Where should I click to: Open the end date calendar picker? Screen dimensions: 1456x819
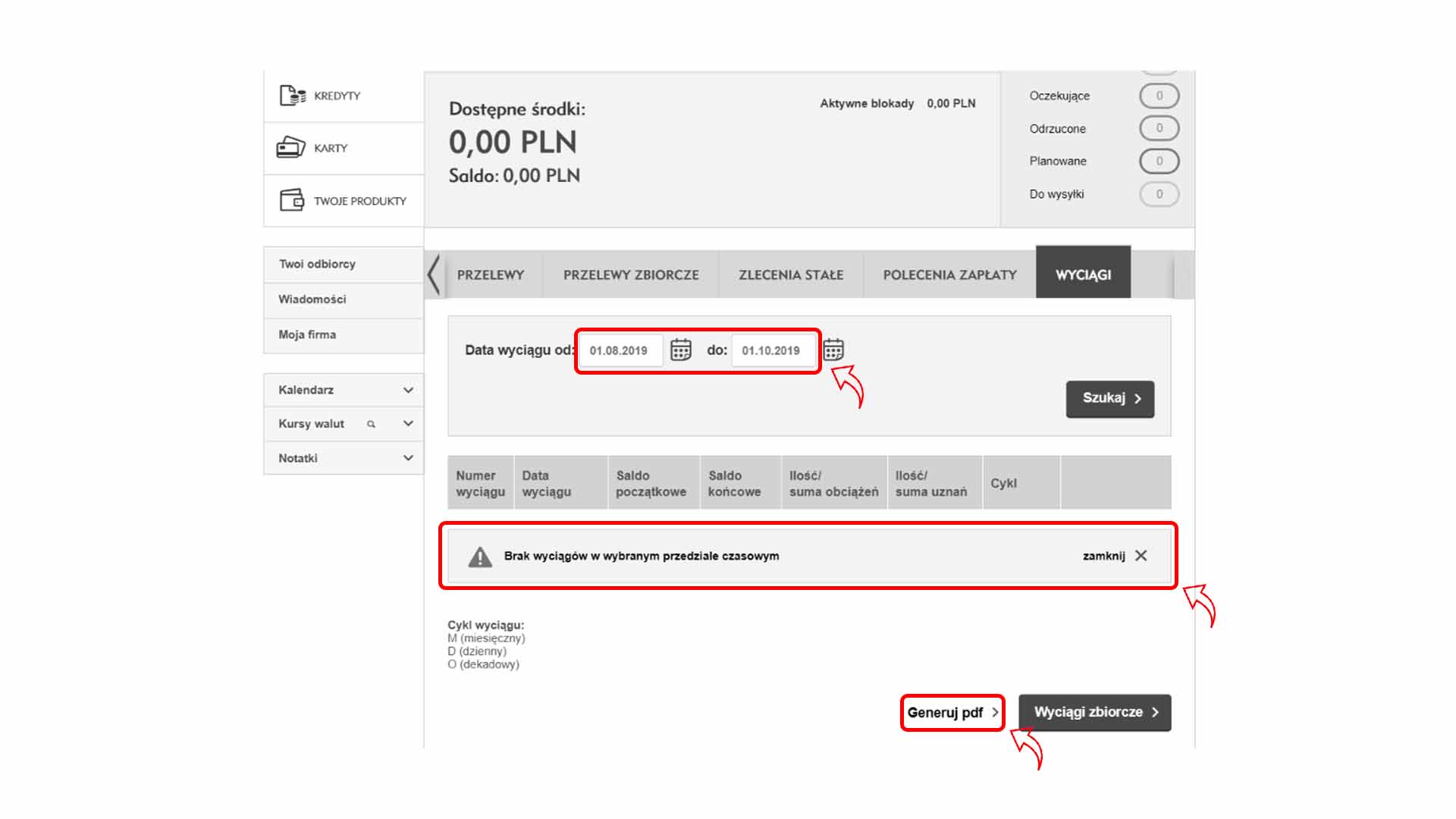tap(833, 350)
